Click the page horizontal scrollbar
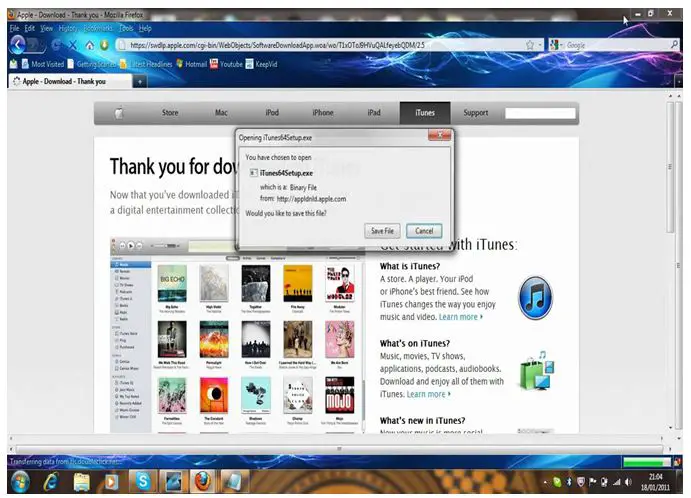The width and height of the screenshot is (691, 498). click(339, 449)
